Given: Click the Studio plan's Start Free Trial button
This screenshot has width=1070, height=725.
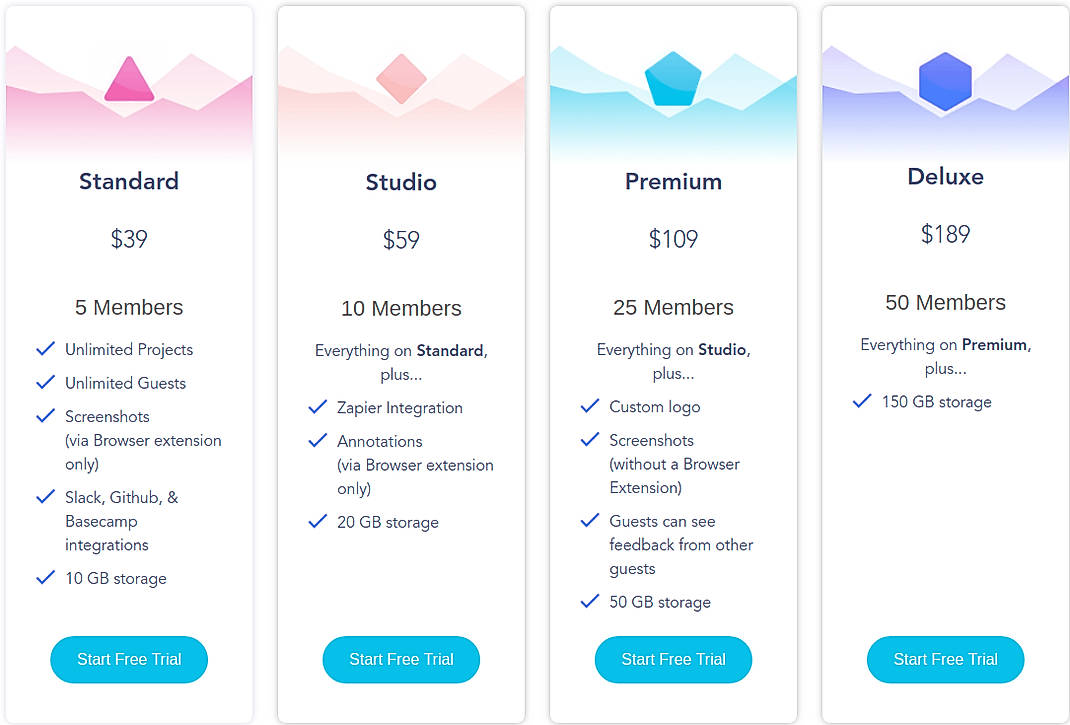Looking at the screenshot, I should click(x=401, y=660).
